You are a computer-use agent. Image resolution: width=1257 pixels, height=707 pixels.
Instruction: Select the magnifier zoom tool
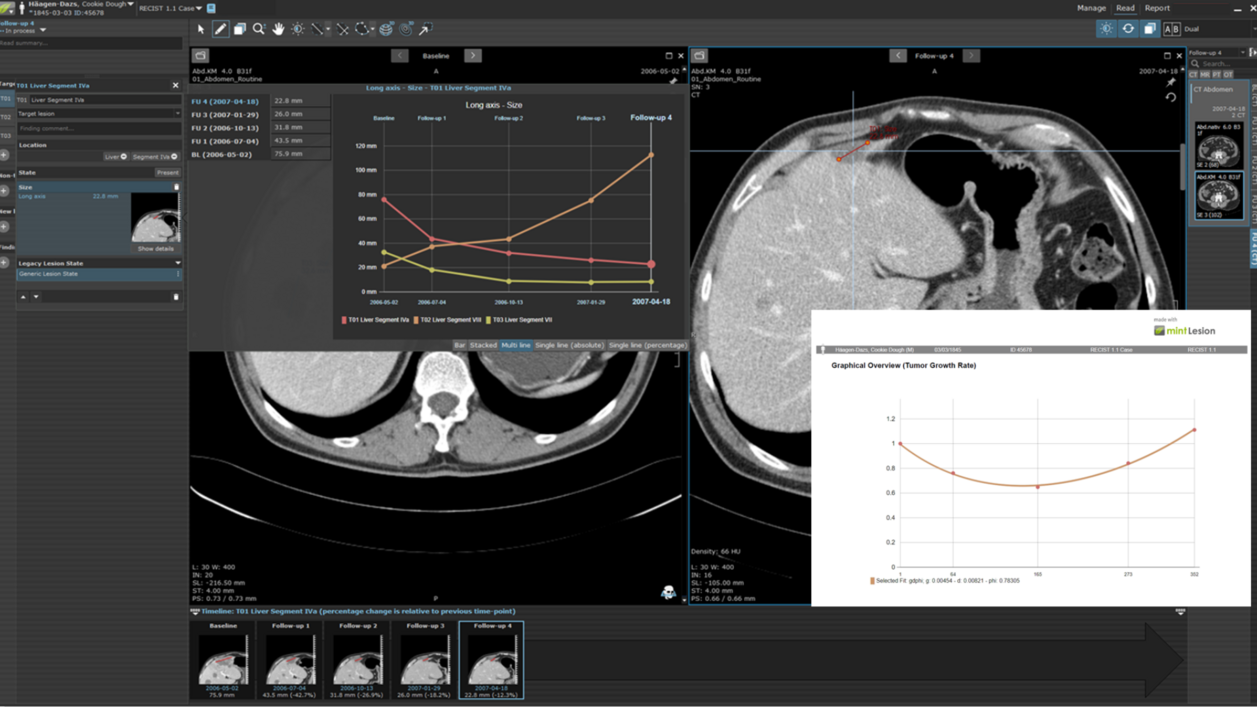(258, 29)
